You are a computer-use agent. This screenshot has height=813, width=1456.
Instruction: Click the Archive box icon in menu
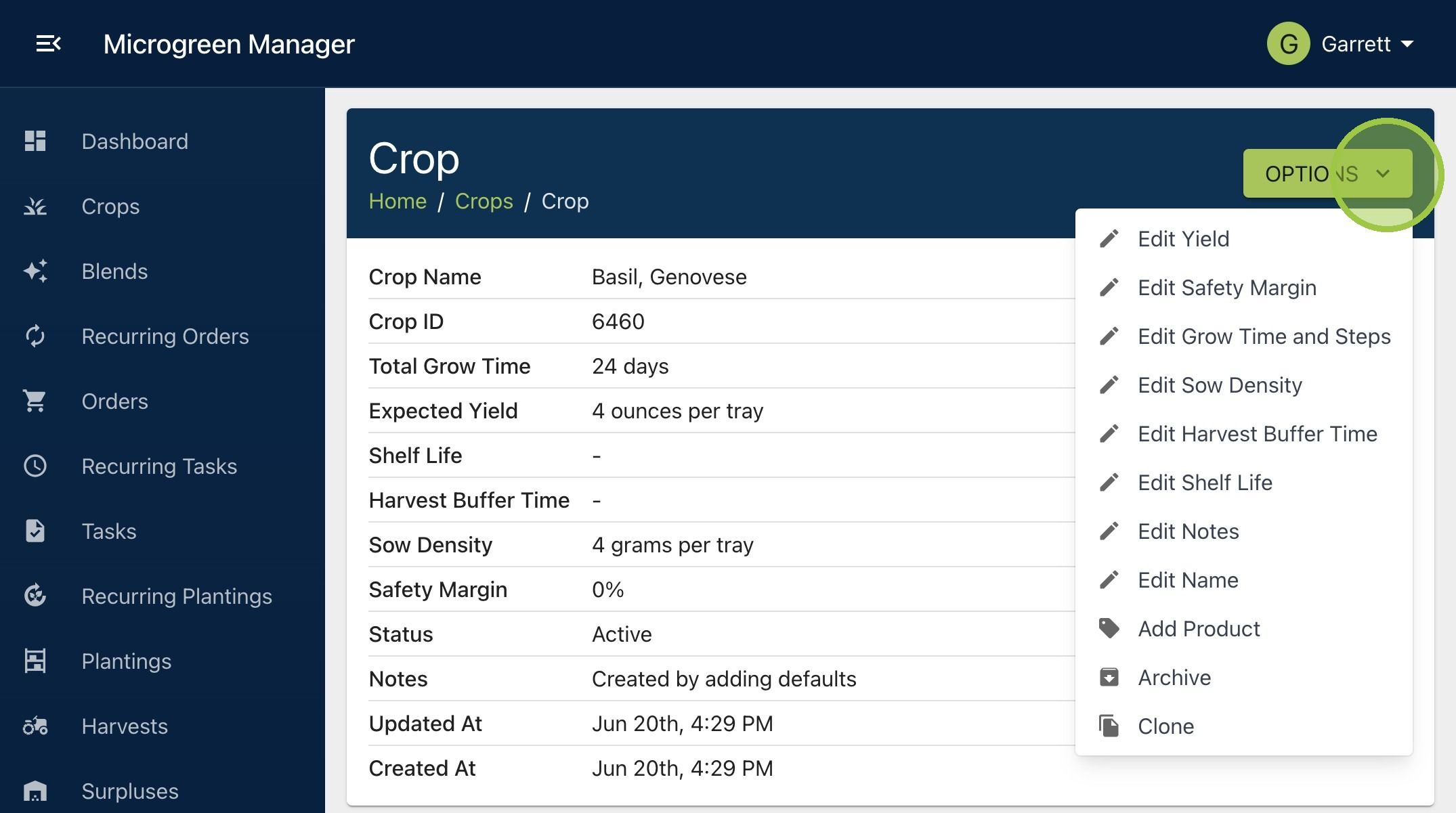pos(1109,677)
